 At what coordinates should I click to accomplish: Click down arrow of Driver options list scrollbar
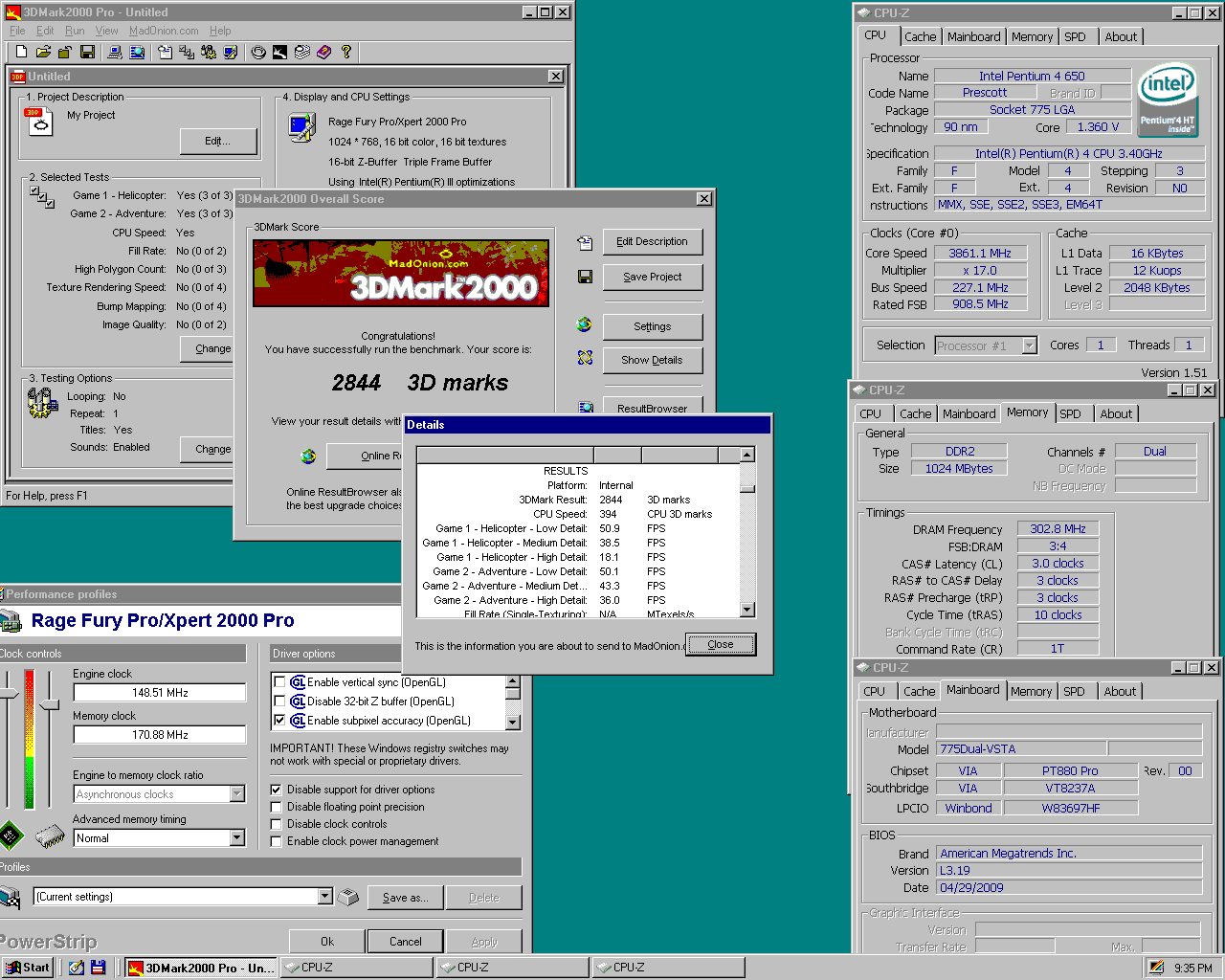point(513,723)
